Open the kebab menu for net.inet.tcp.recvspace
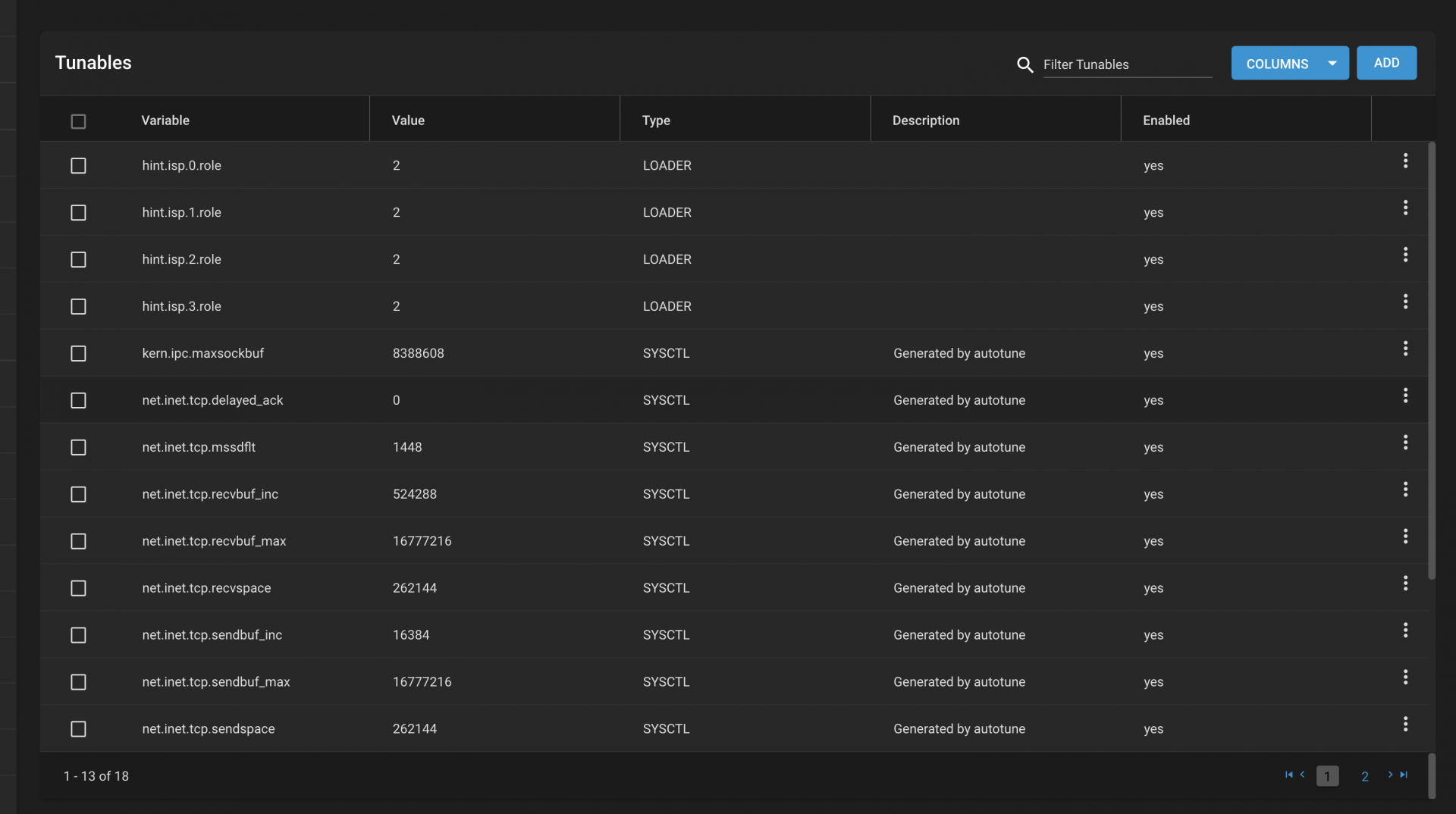 click(x=1404, y=584)
